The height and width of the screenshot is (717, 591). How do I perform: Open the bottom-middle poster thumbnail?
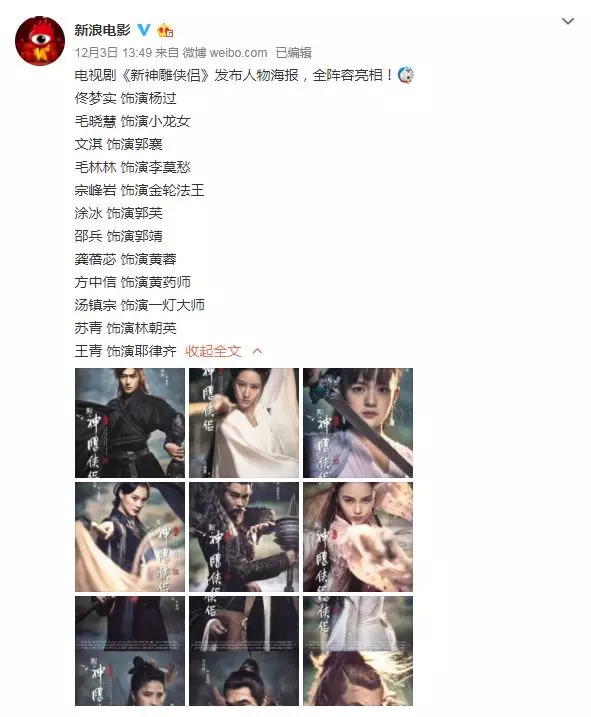pos(244,651)
